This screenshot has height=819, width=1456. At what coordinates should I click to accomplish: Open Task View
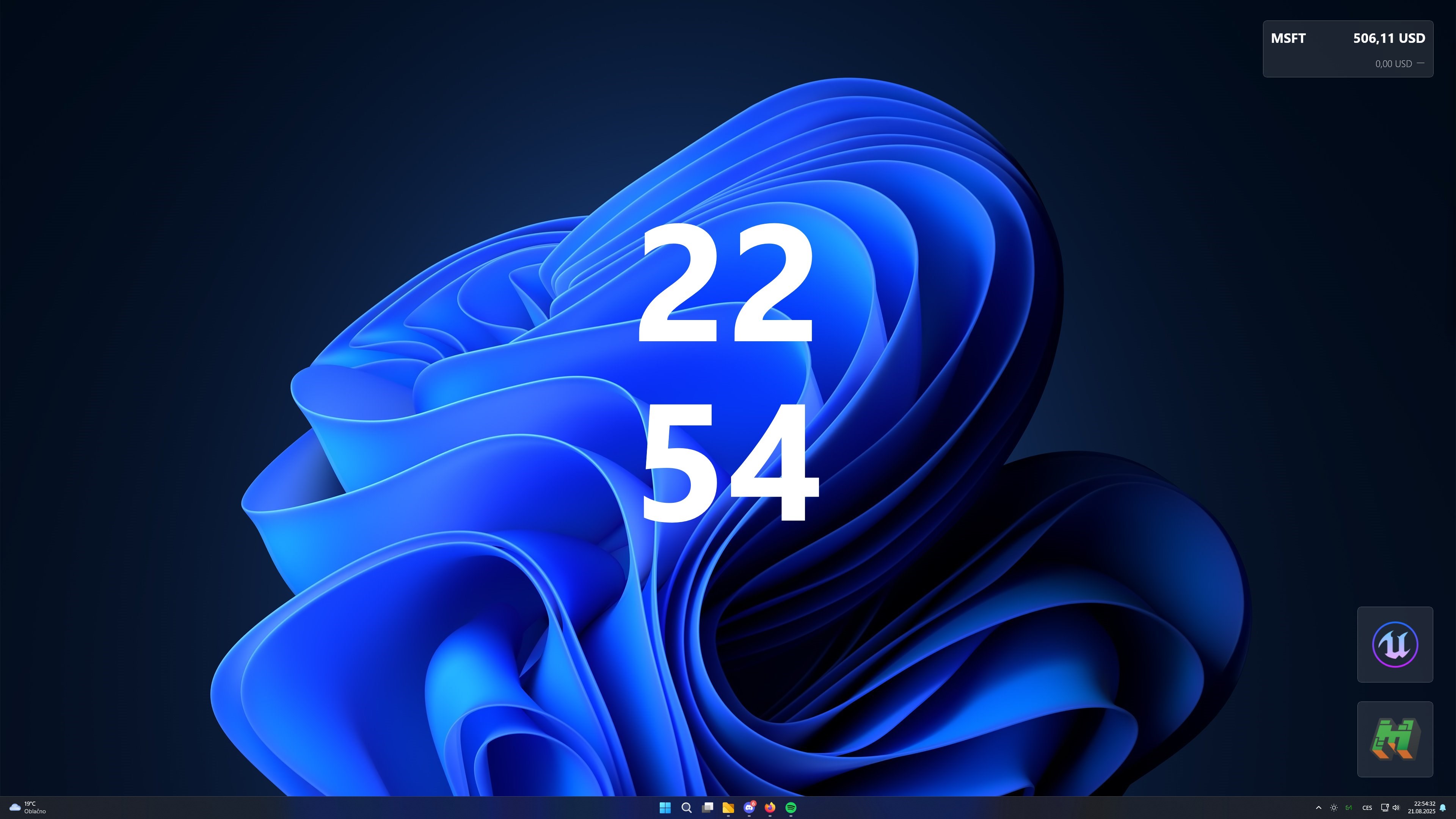pyautogui.click(x=707, y=808)
